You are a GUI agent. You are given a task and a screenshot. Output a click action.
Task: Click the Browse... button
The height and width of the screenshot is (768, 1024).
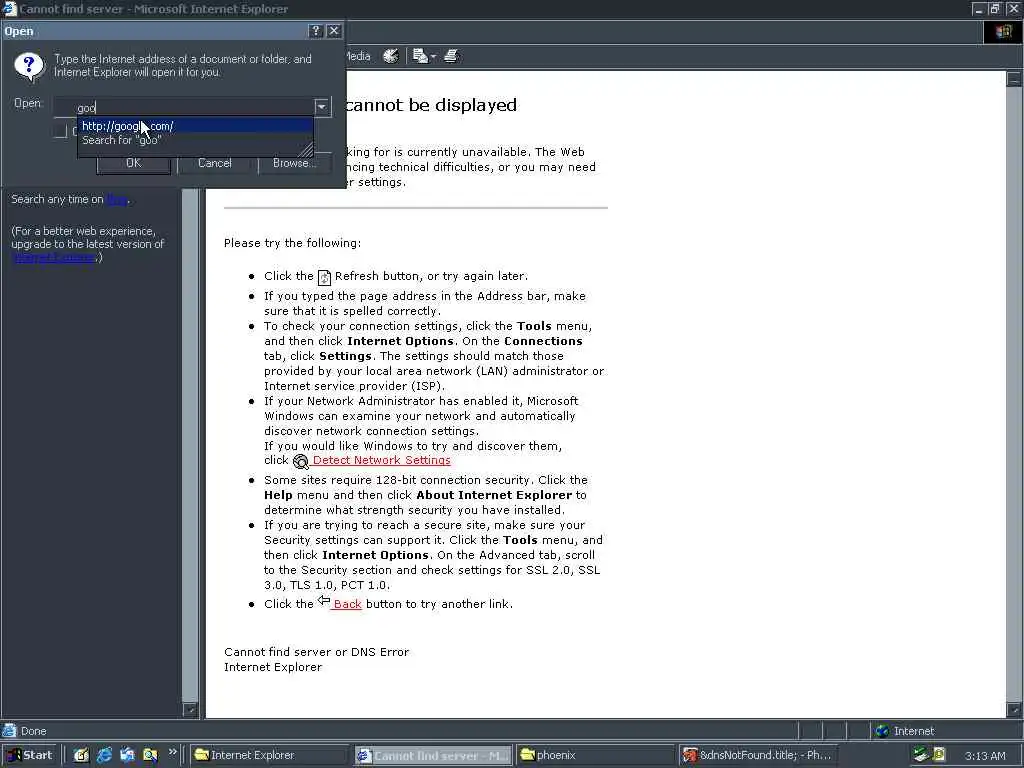(x=294, y=163)
